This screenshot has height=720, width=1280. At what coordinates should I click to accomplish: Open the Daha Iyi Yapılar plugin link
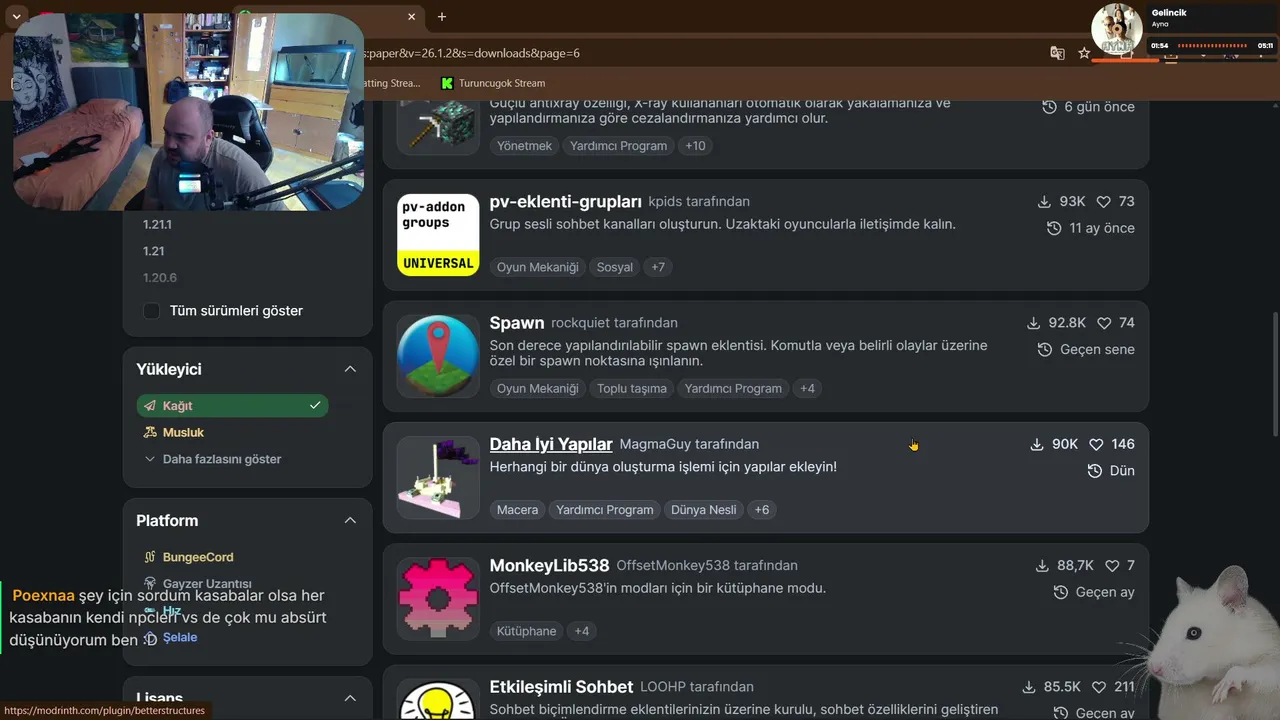(x=551, y=444)
